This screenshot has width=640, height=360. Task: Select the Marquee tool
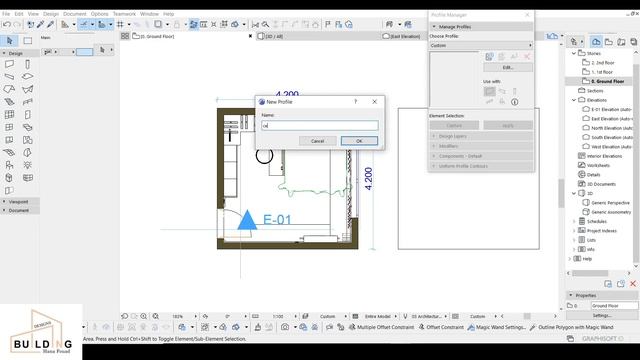[28, 40]
